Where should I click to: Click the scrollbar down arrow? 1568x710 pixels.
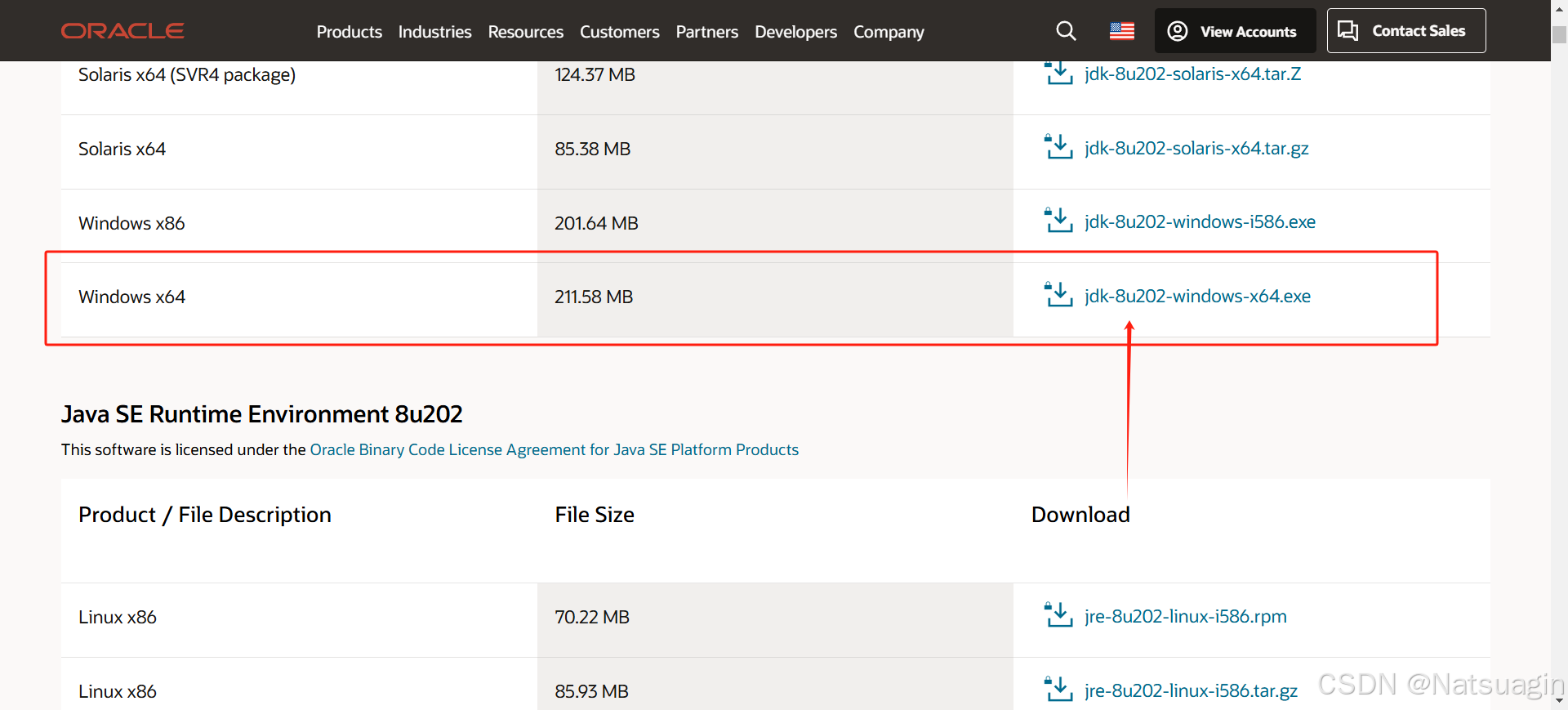click(1559, 701)
